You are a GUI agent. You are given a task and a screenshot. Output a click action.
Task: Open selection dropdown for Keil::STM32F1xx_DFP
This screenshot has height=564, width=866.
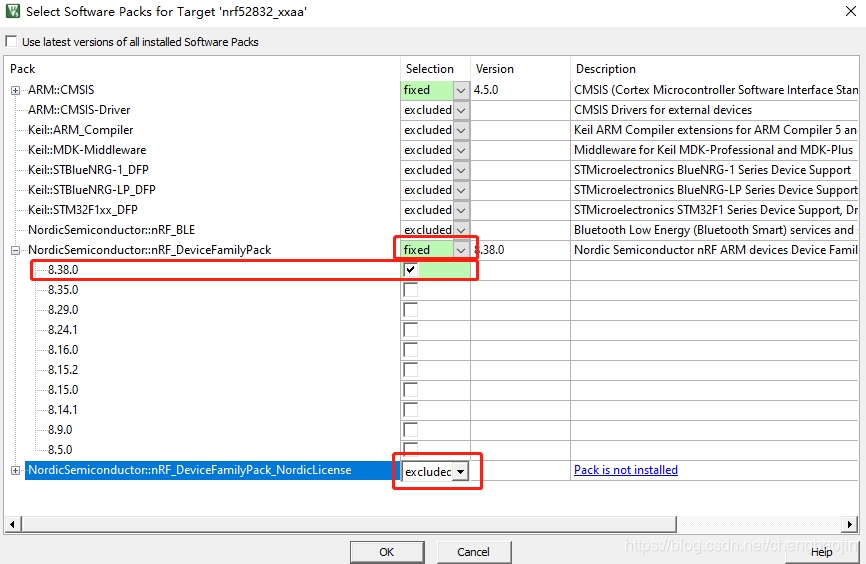[461, 210]
